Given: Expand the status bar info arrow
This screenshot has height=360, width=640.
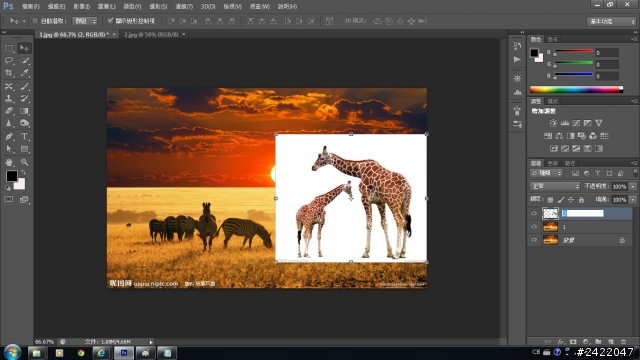Looking at the screenshot, I should click(x=151, y=342).
